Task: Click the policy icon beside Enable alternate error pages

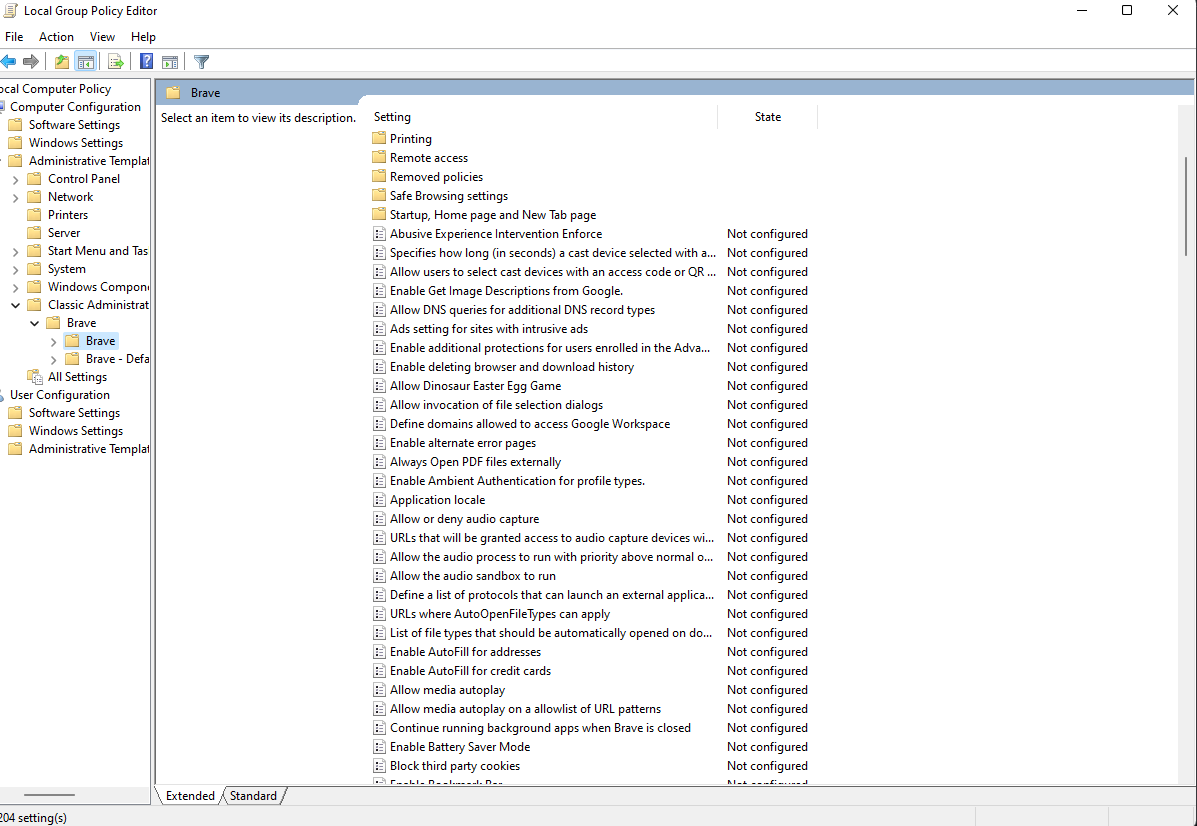Action: (x=379, y=443)
